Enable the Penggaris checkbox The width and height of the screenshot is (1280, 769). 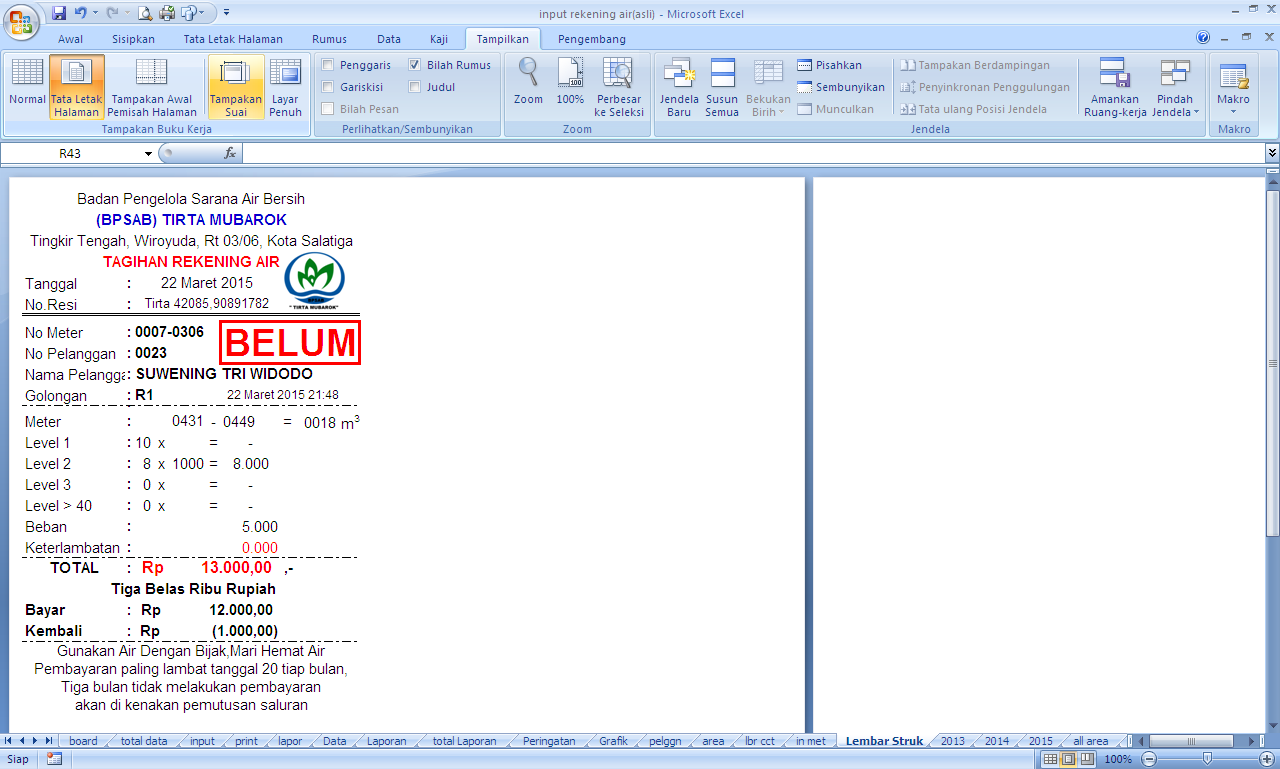click(x=330, y=64)
